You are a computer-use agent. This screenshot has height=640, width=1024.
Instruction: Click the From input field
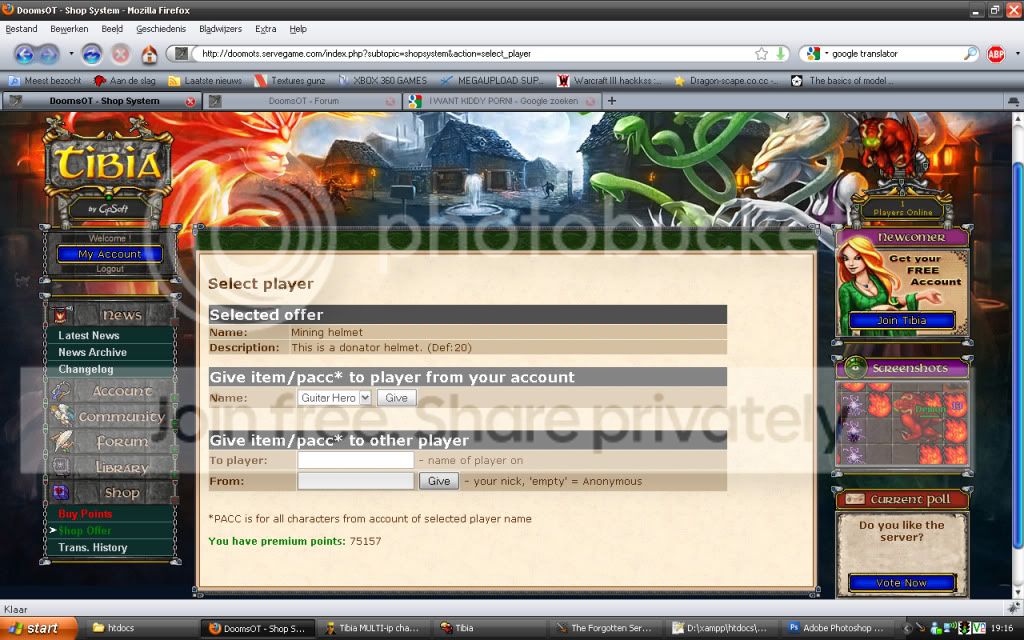(355, 481)
